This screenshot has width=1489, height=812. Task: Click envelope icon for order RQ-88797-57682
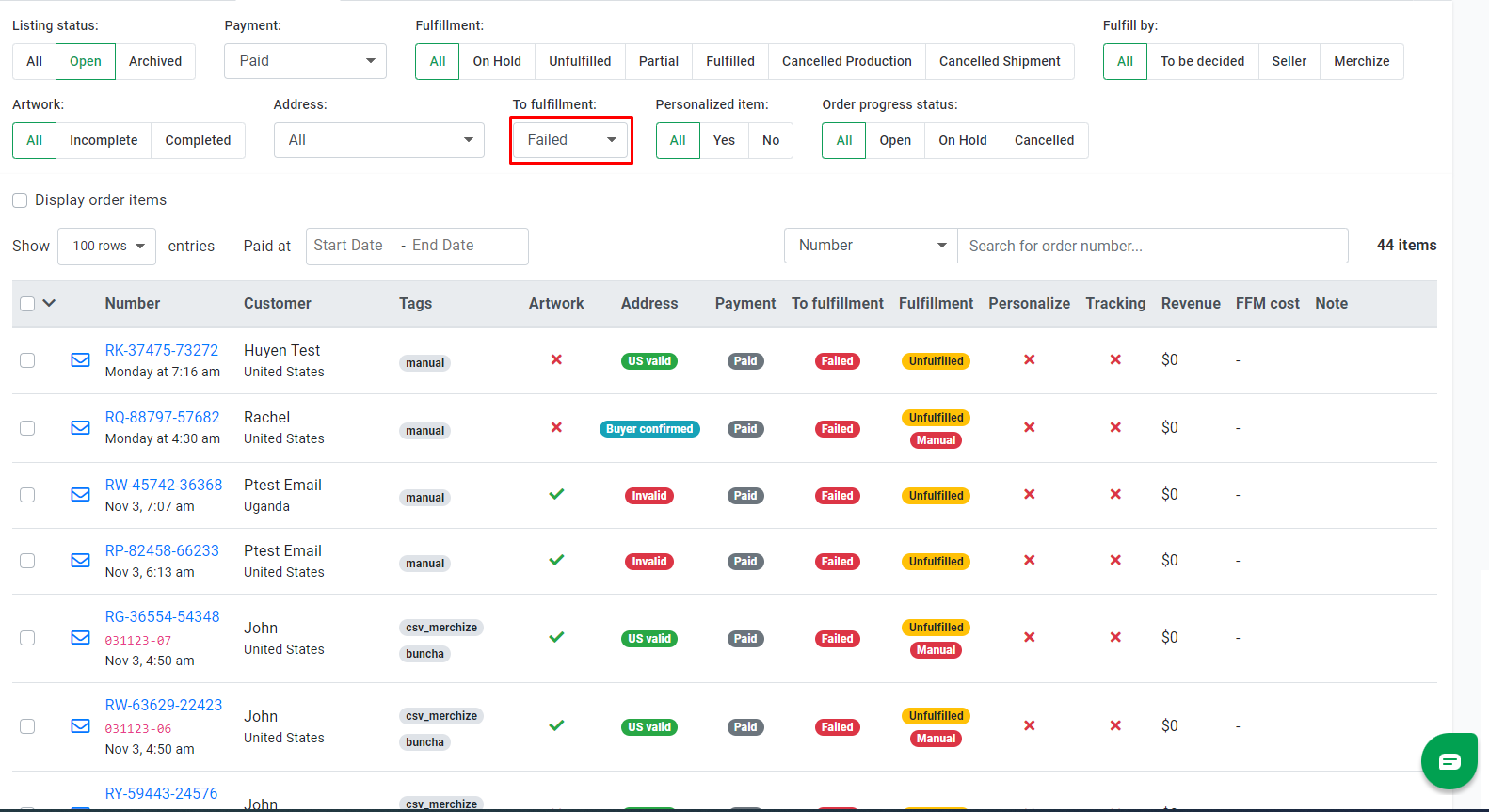click(x=81, y=428)
